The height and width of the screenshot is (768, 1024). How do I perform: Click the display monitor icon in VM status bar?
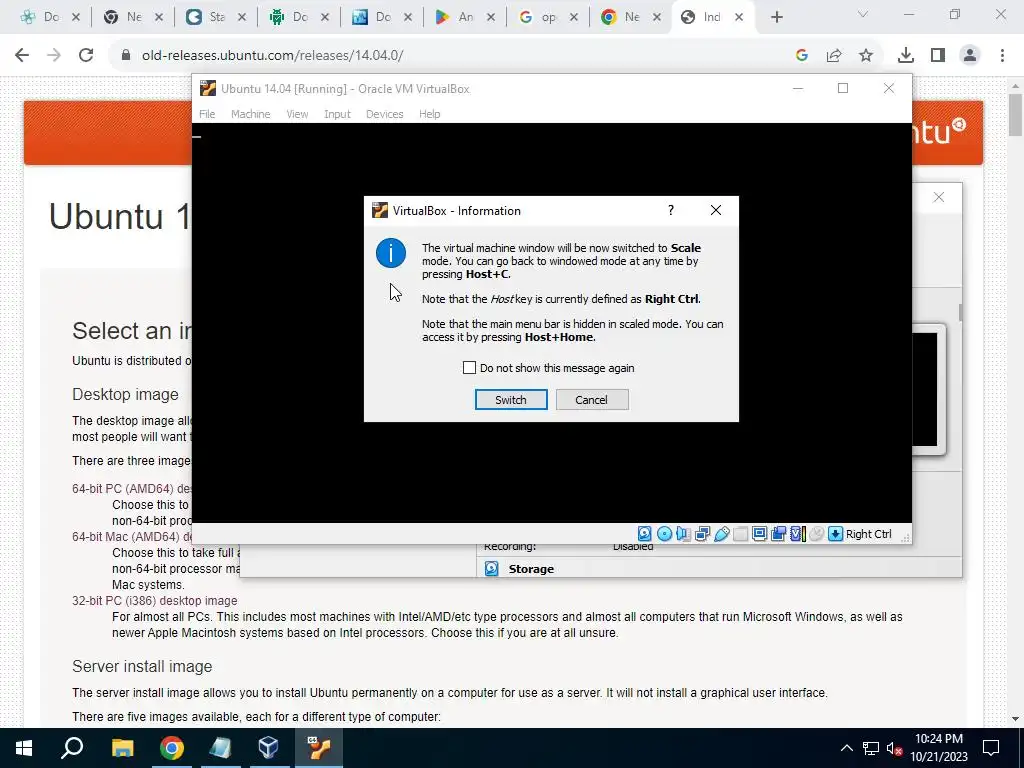(759, 534)
